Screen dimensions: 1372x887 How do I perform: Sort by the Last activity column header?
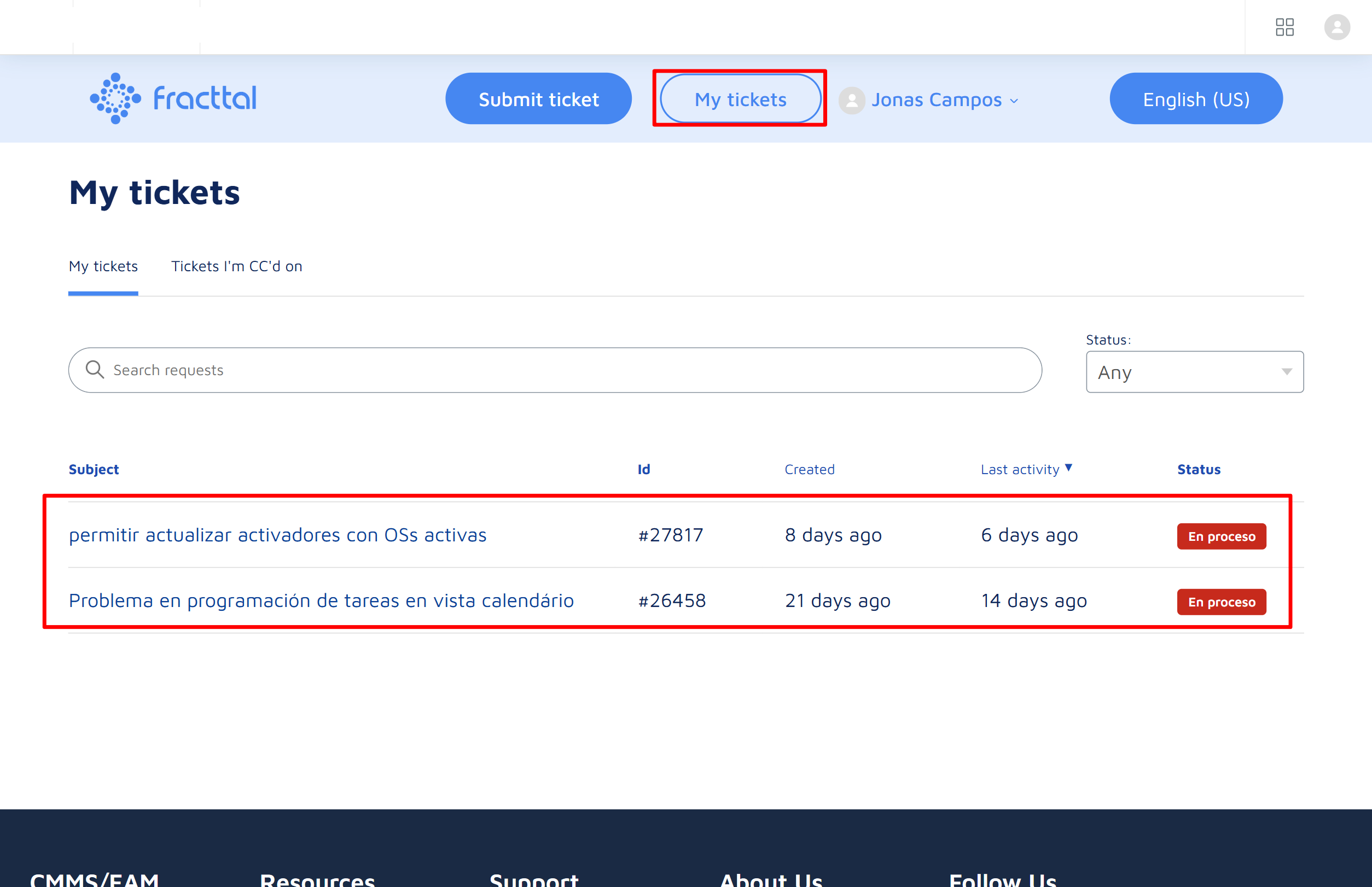(x=1020, y=469)
